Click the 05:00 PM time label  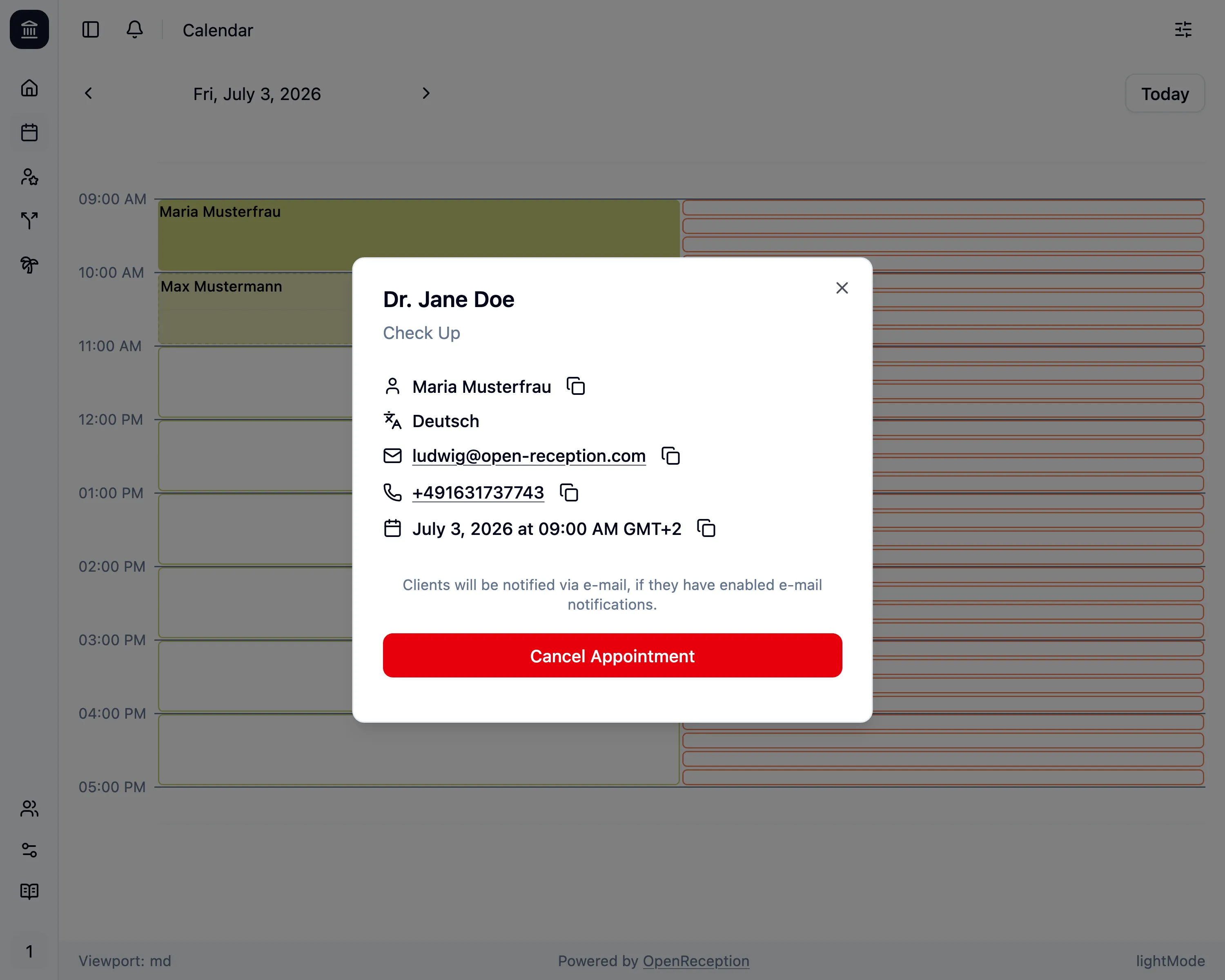pyautogui.click(x=112, y=787)
